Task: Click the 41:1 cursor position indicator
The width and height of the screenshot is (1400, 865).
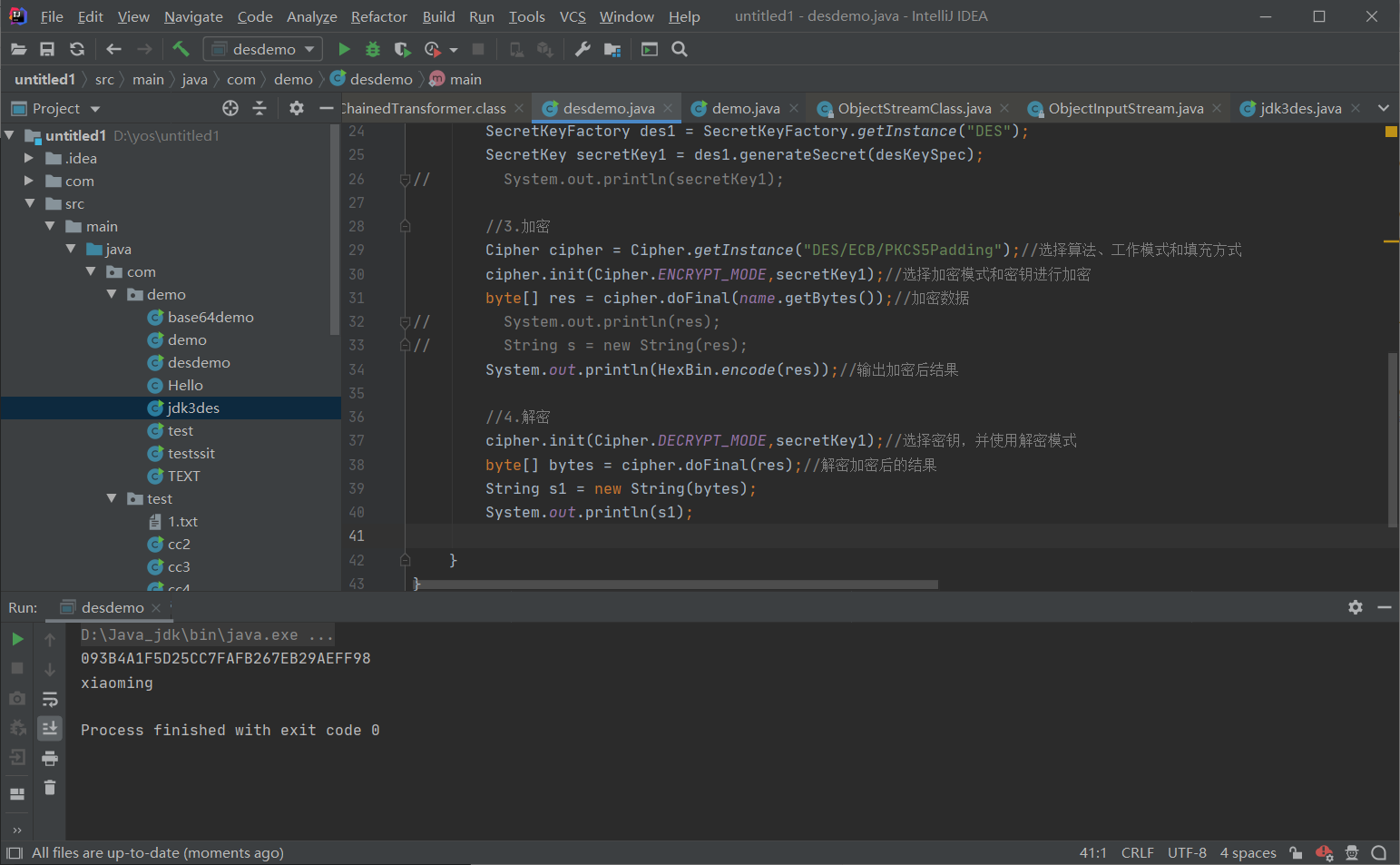Action: [1092, 852]
